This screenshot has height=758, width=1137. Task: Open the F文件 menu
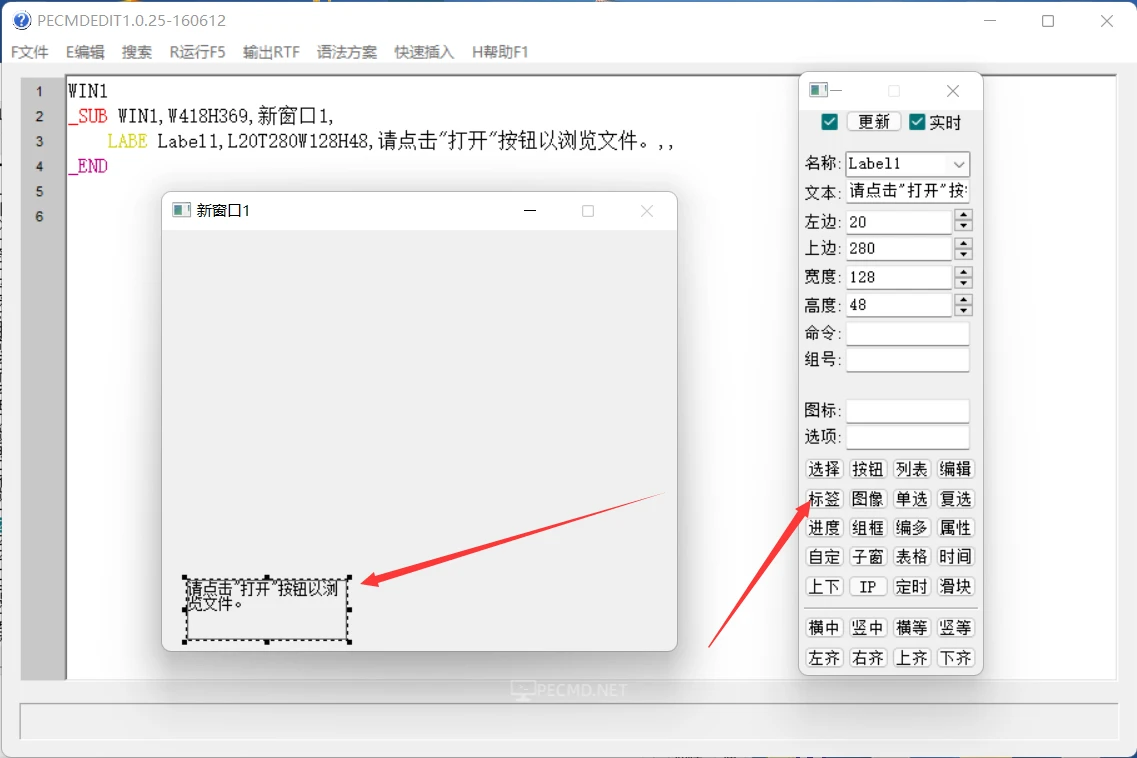click(30, 52)
